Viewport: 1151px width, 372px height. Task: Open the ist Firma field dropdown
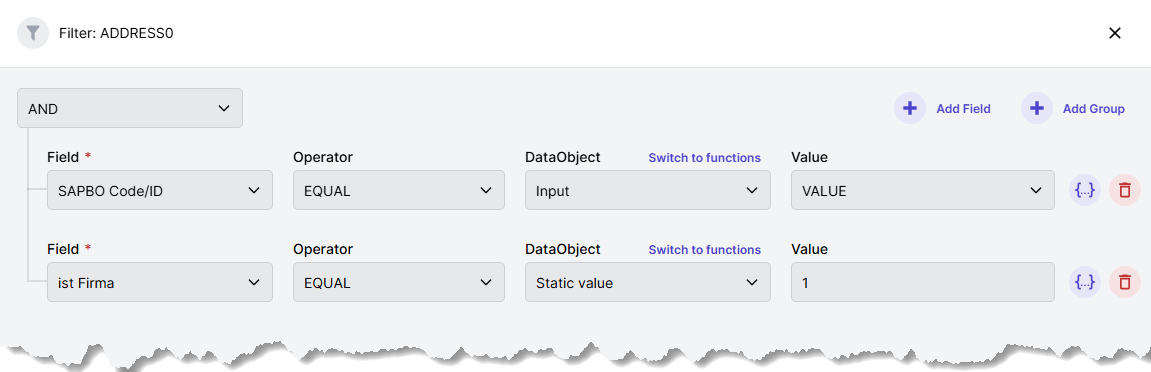coord(160,282)
